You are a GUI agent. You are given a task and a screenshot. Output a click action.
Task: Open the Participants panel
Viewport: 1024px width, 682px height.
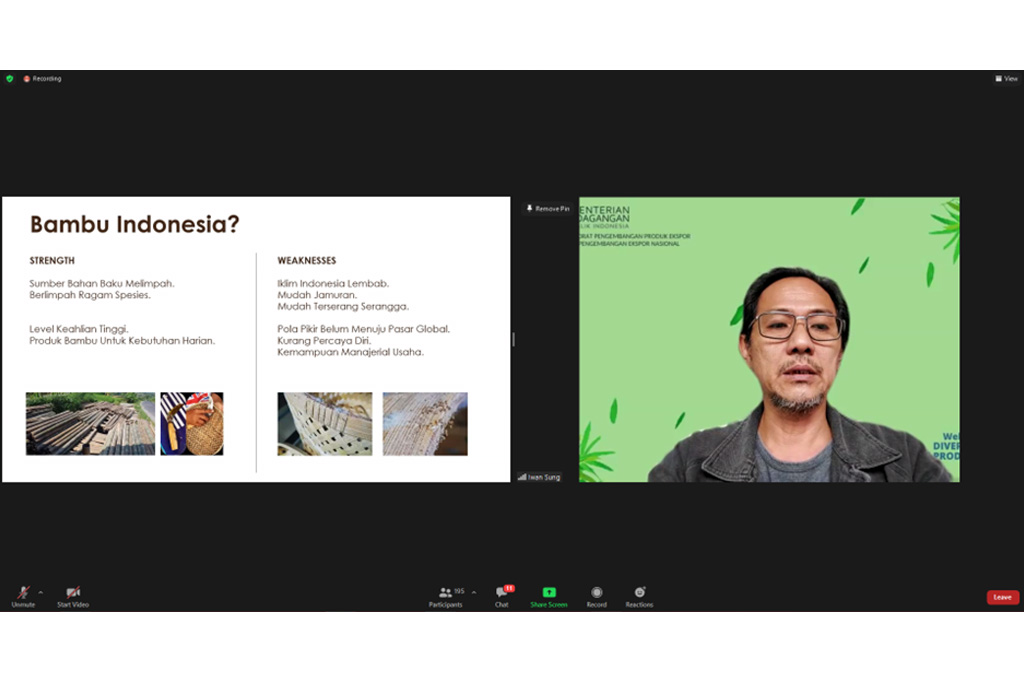(446, 595)
